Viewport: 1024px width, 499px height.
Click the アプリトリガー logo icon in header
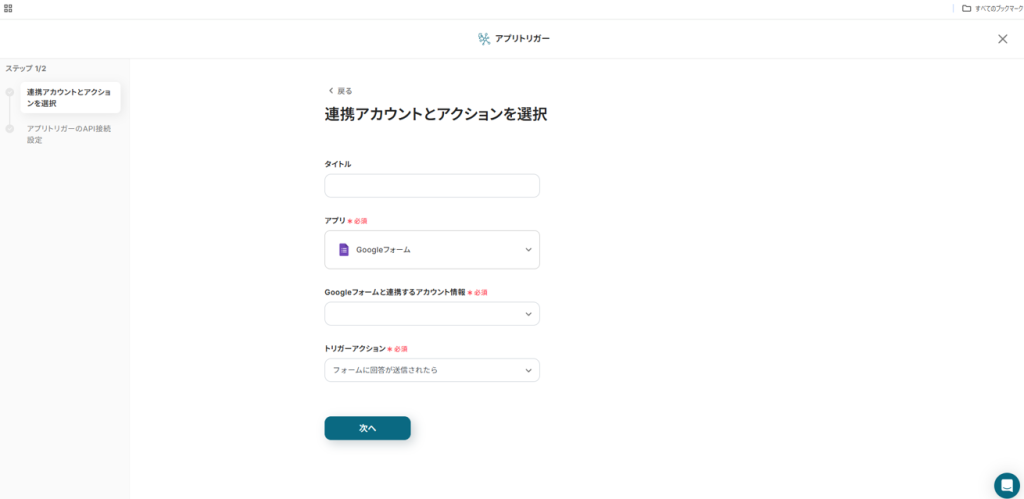coord(484,39)
